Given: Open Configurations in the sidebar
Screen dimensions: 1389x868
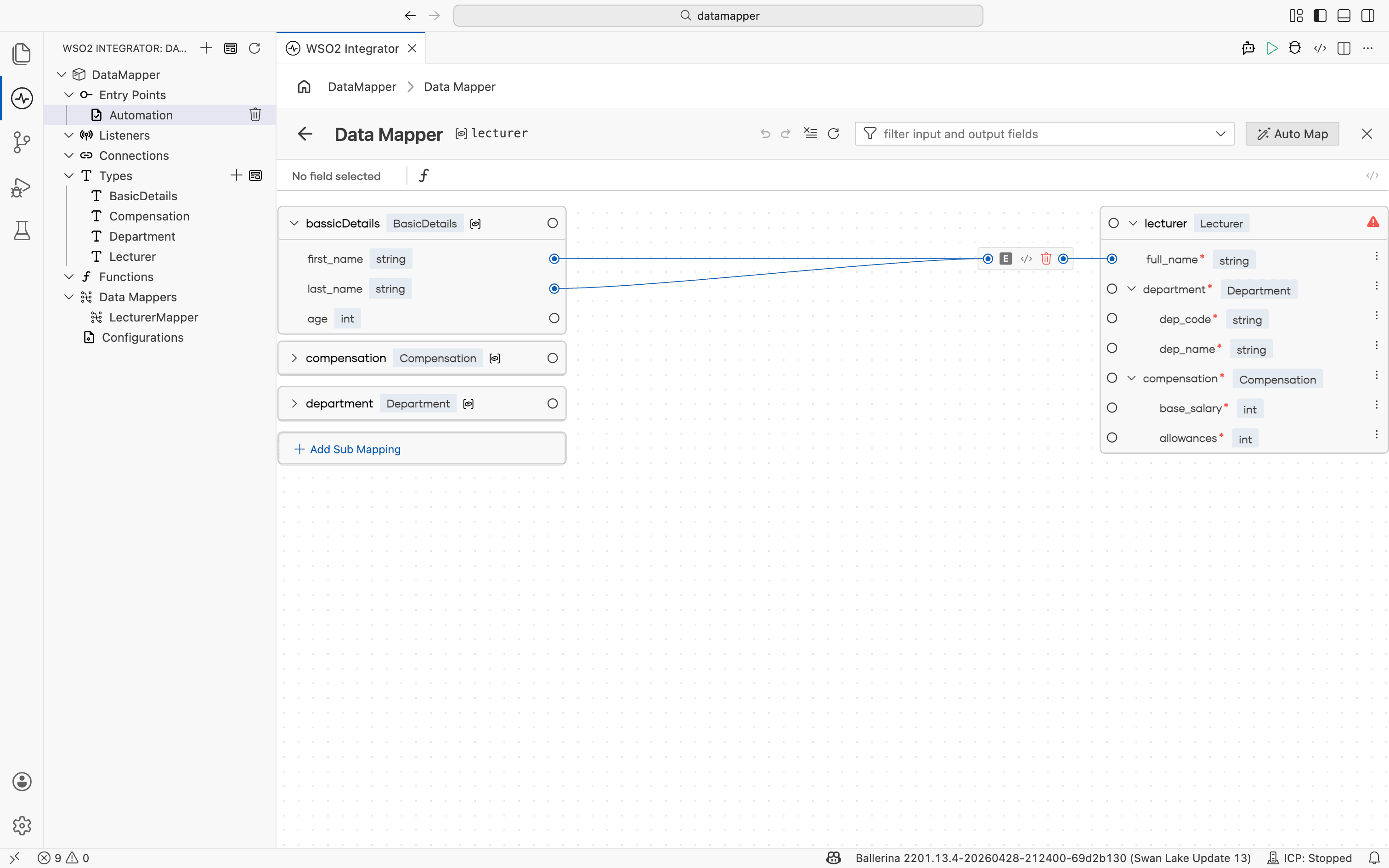Looking at the screenshot, I should coord(142,338).
